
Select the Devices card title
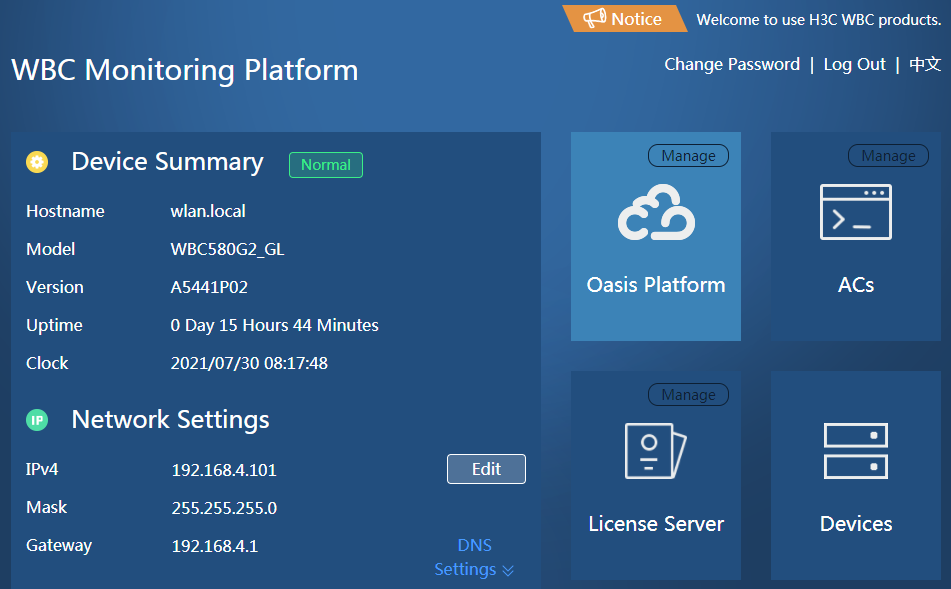(x=856, y=524)
